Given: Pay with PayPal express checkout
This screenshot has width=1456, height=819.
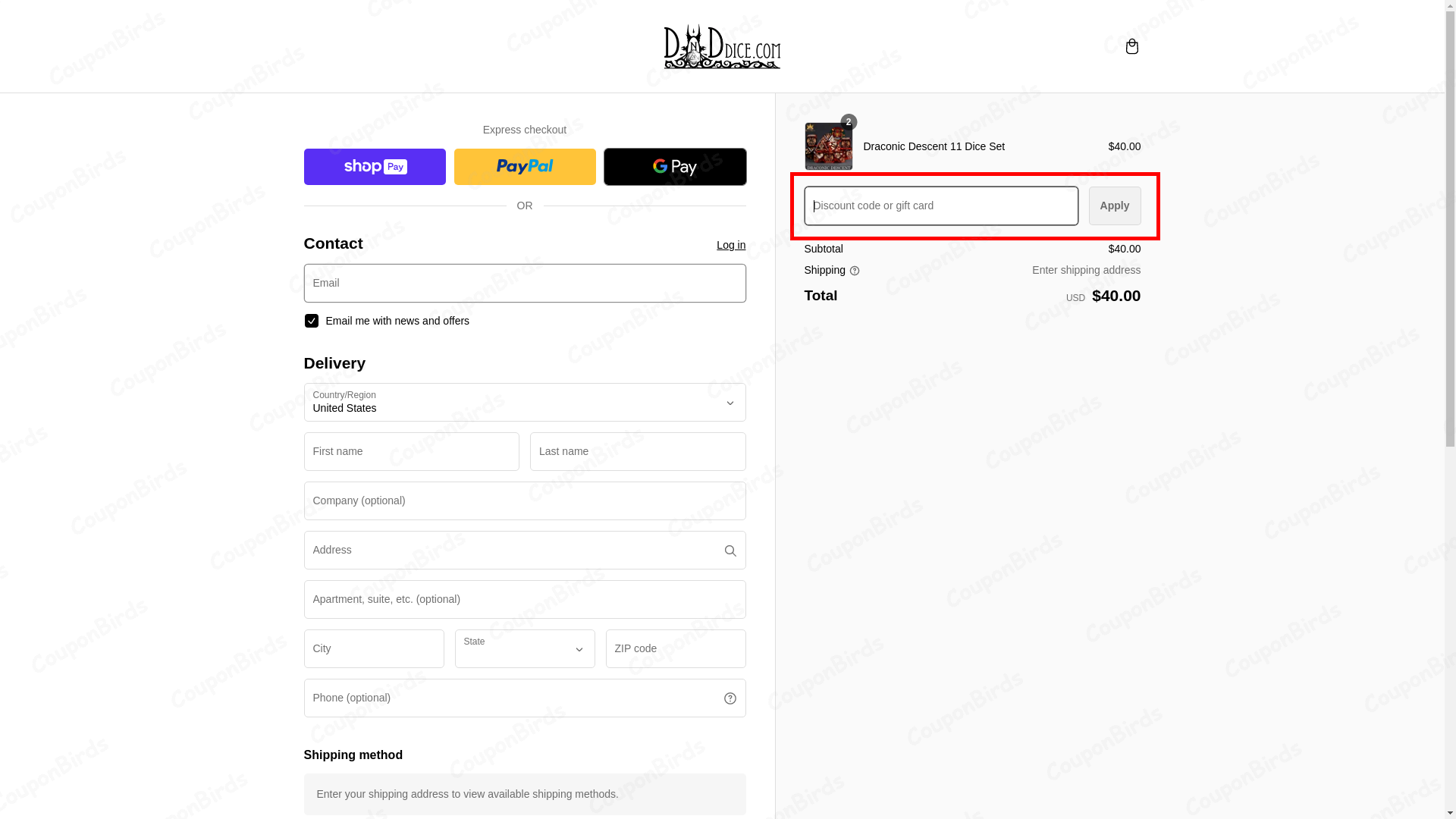Looking at the screenshot, I should 525,166.
